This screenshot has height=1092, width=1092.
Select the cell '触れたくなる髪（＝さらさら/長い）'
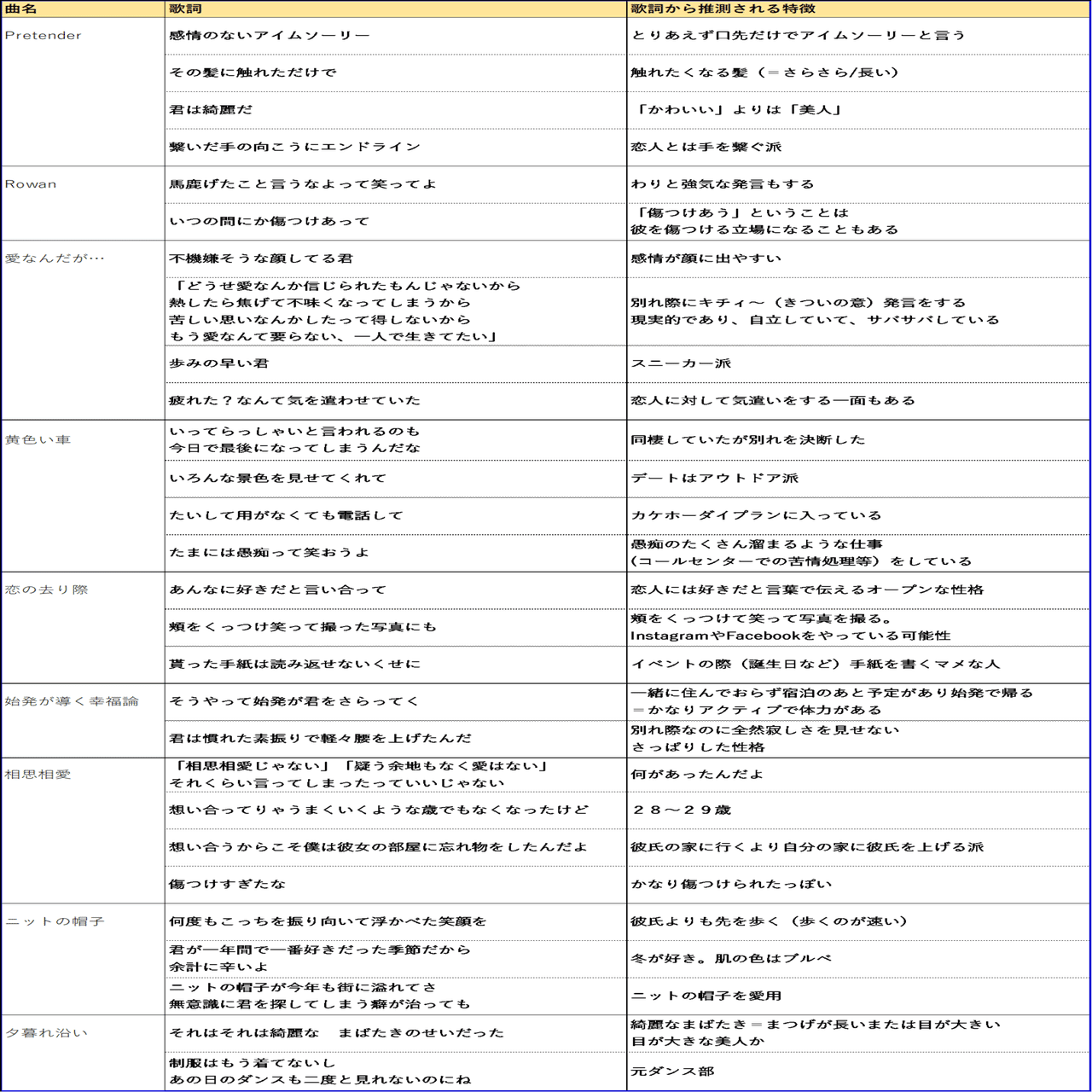[858, 73]
